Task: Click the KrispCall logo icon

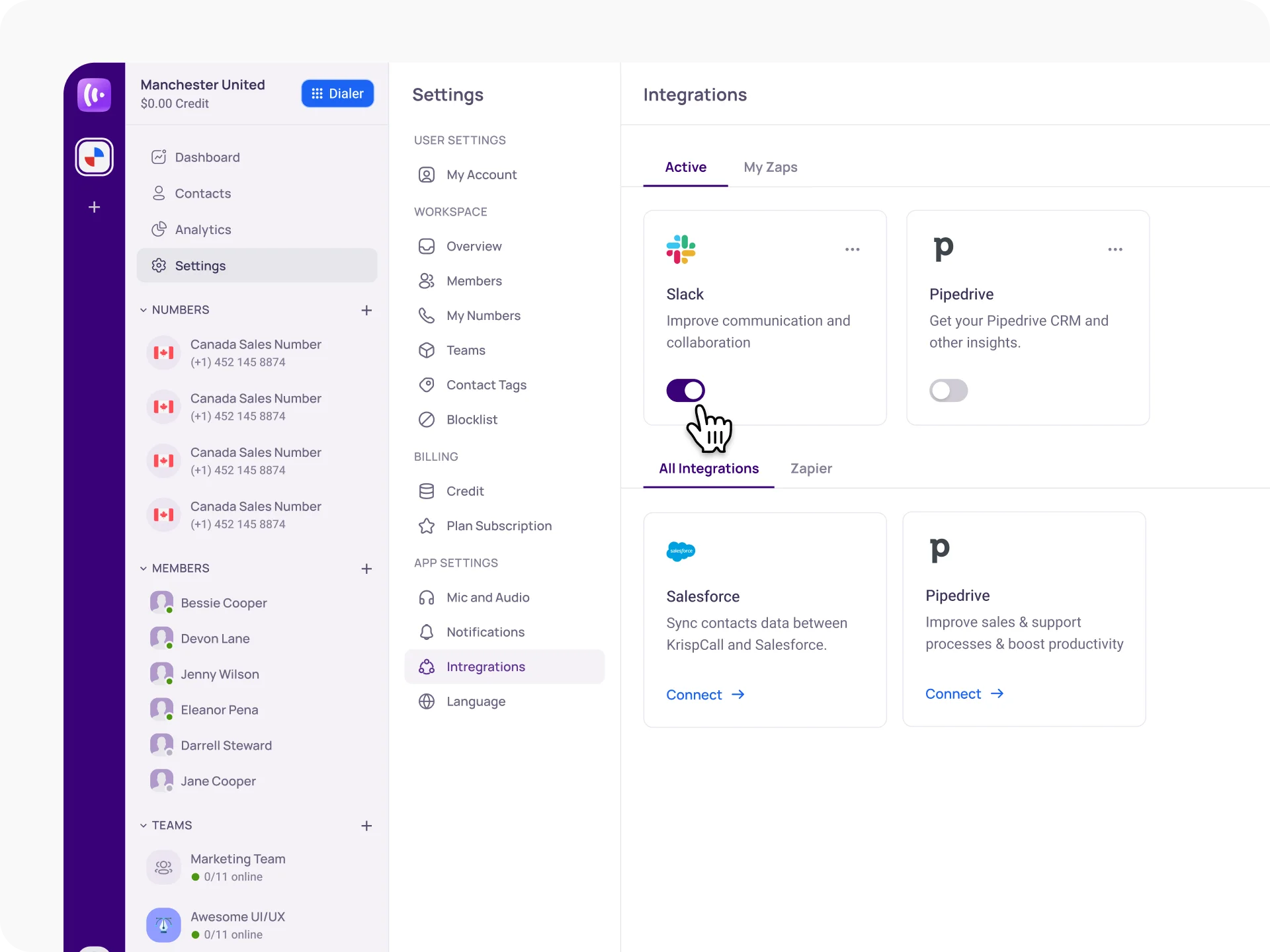Action: coord(94,95)
